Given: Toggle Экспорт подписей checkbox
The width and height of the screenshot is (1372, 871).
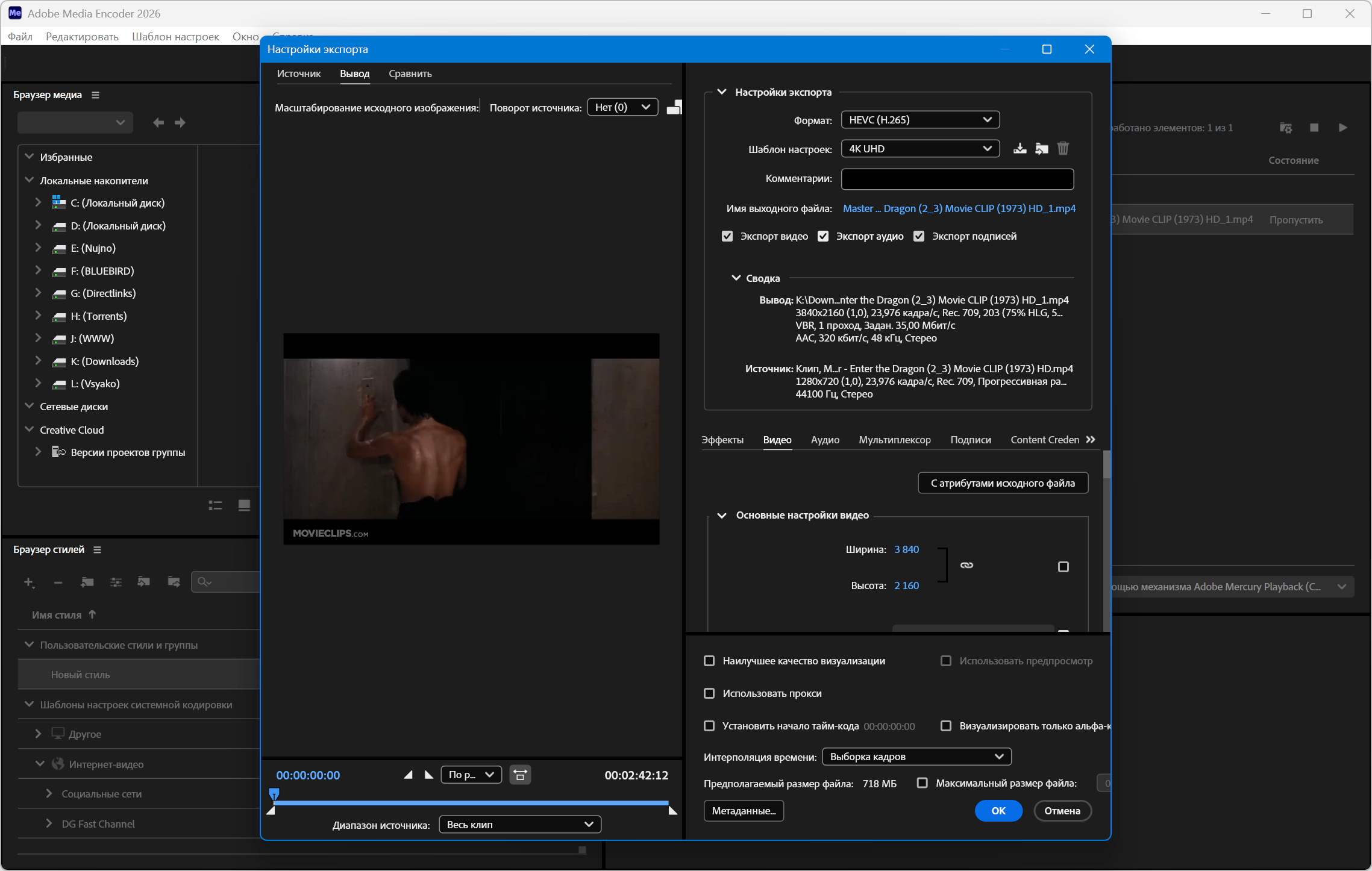Looking at the screenshot, I should pyautogui.click(x=919, y=237).
